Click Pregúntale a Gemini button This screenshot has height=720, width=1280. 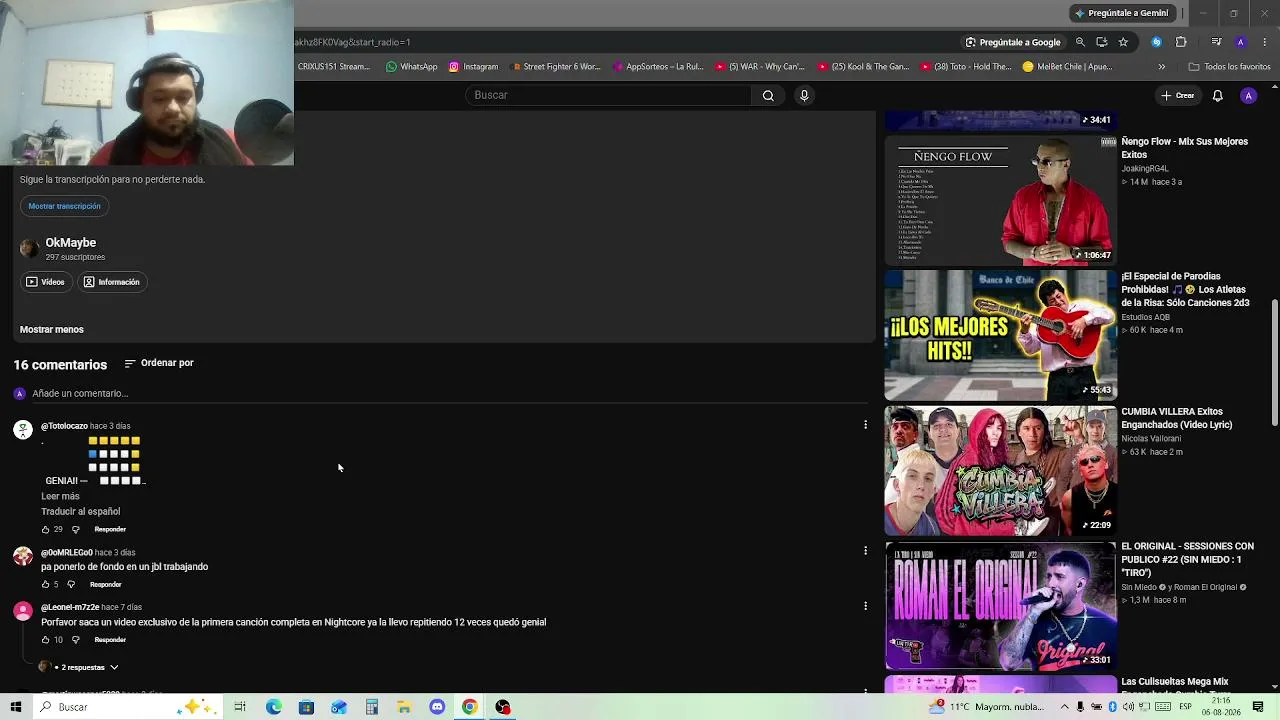pyautogui.click(x=1120, y=13)
